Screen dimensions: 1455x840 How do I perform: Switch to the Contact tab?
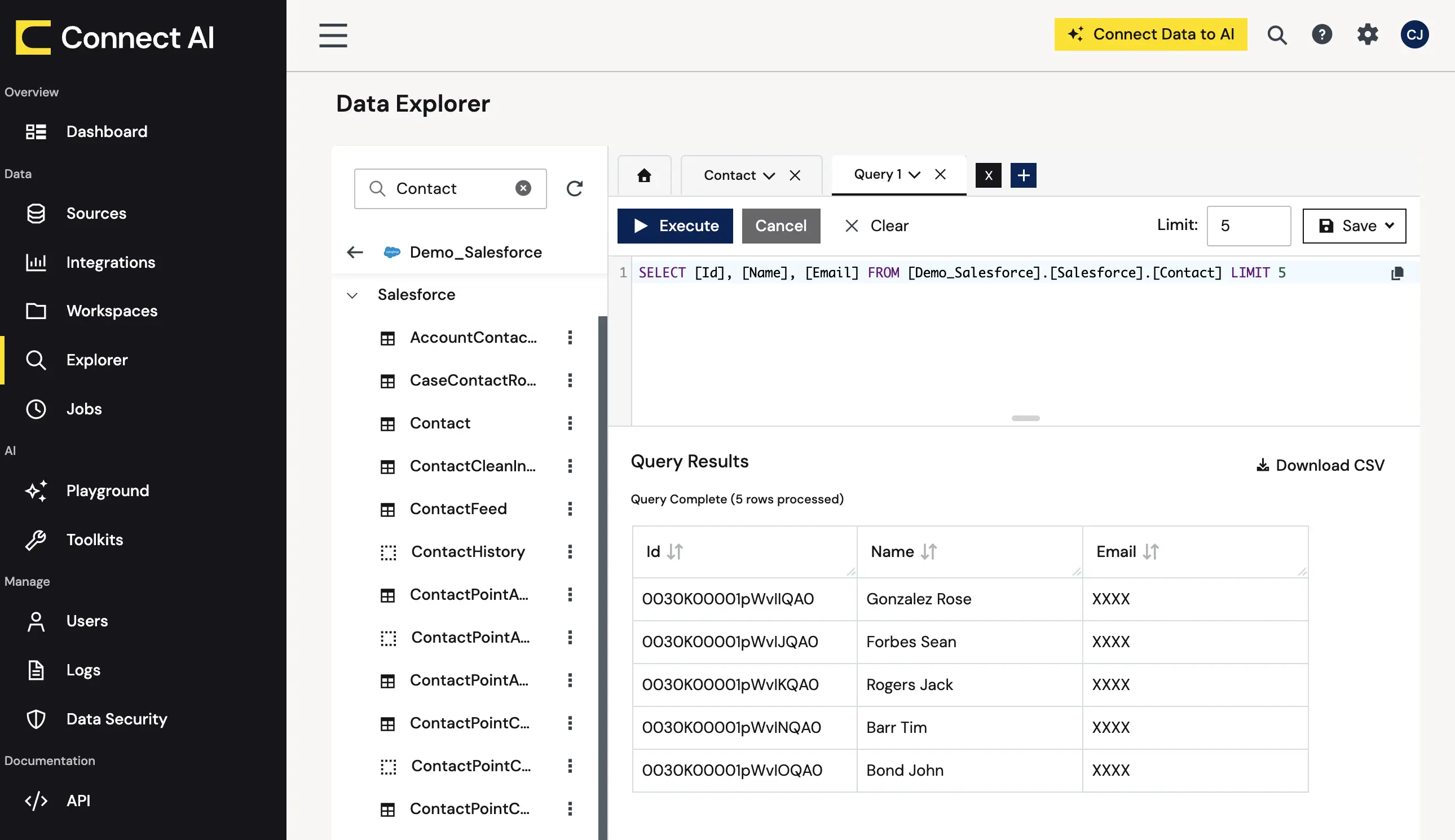pos(730,175)
